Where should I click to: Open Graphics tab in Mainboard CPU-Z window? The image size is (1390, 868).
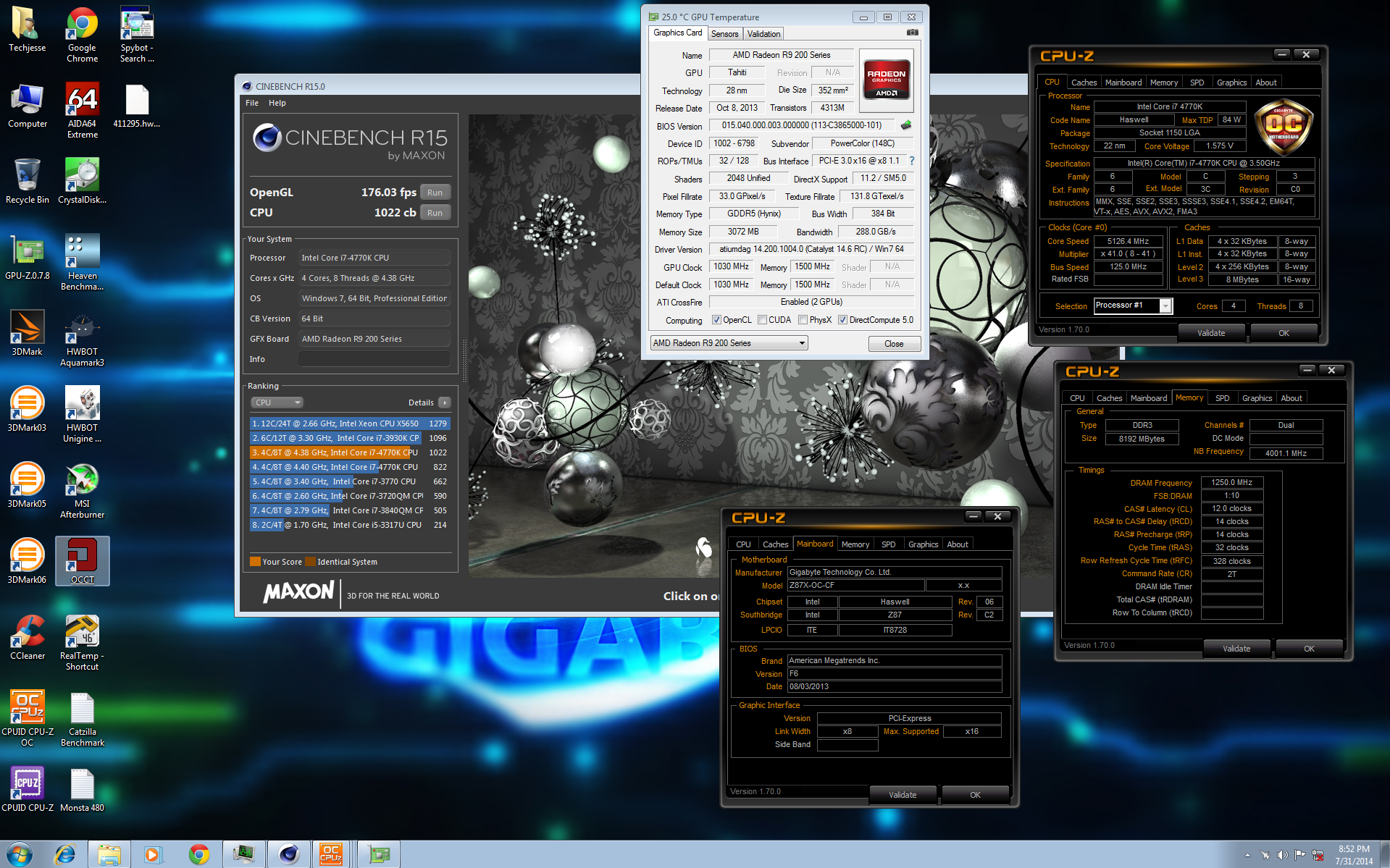pyautogui.click(x=923, y=544)
